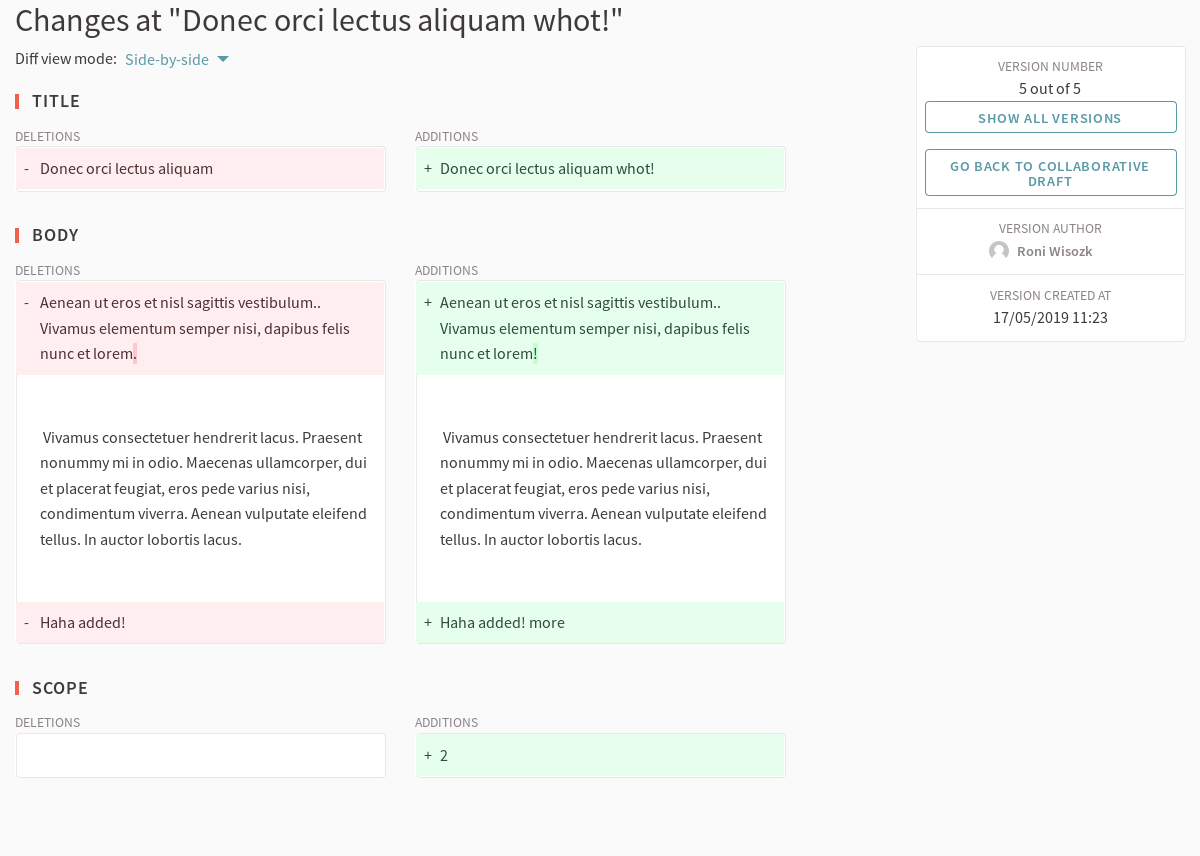
Task: Click the red marker beside TITLE heading
Action: click(16, 101)
